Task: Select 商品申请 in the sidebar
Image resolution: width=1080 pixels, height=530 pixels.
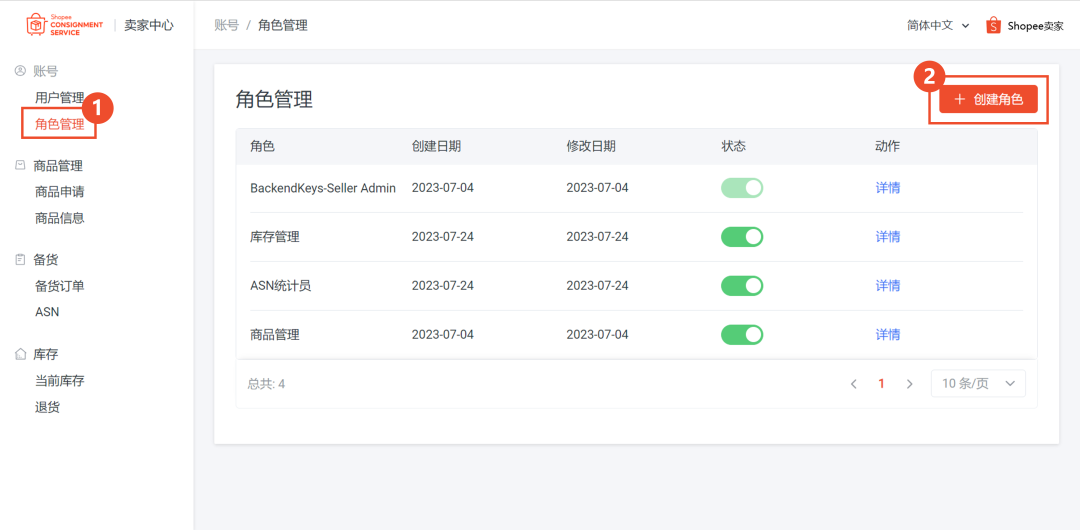Action: pyautogui.click(x=59, y=192)
